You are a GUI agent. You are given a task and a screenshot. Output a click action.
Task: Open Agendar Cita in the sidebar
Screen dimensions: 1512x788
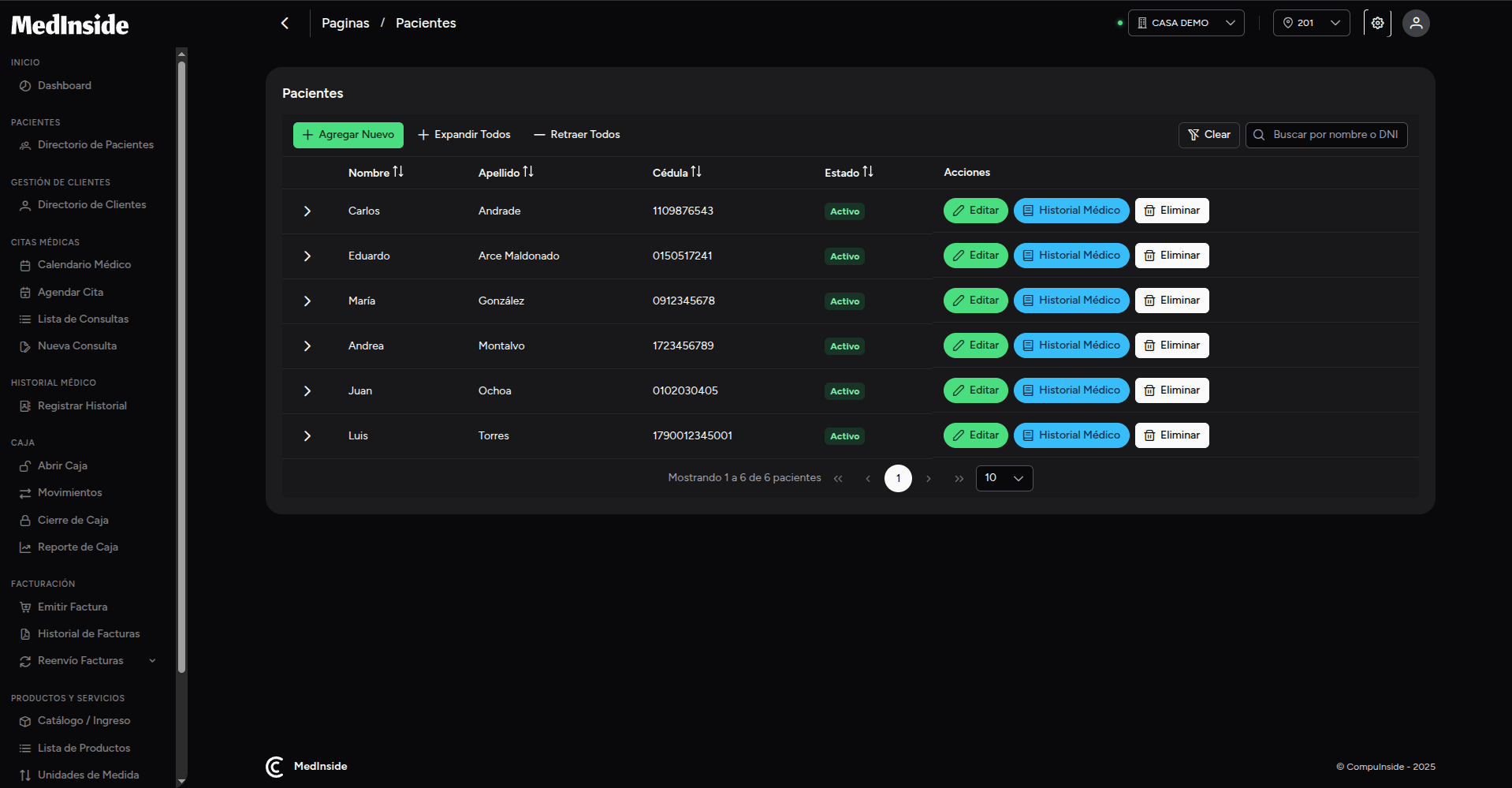click(70, 292)
